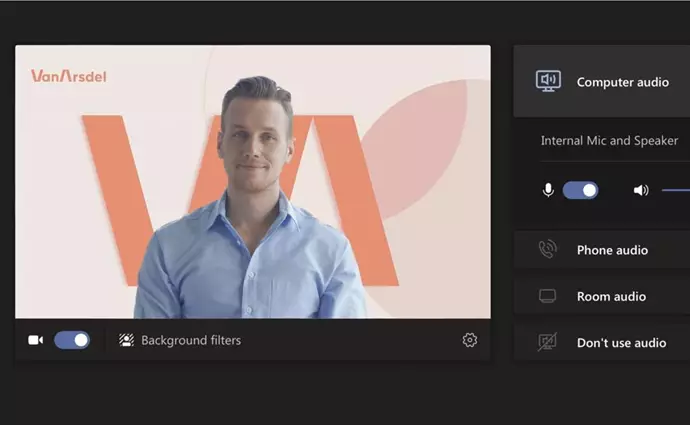The height and width of the screenshot is (425, 690).
Task: Click the camera icon beside the video toggle
Action: pyautogui.click(x=36, y=340)
